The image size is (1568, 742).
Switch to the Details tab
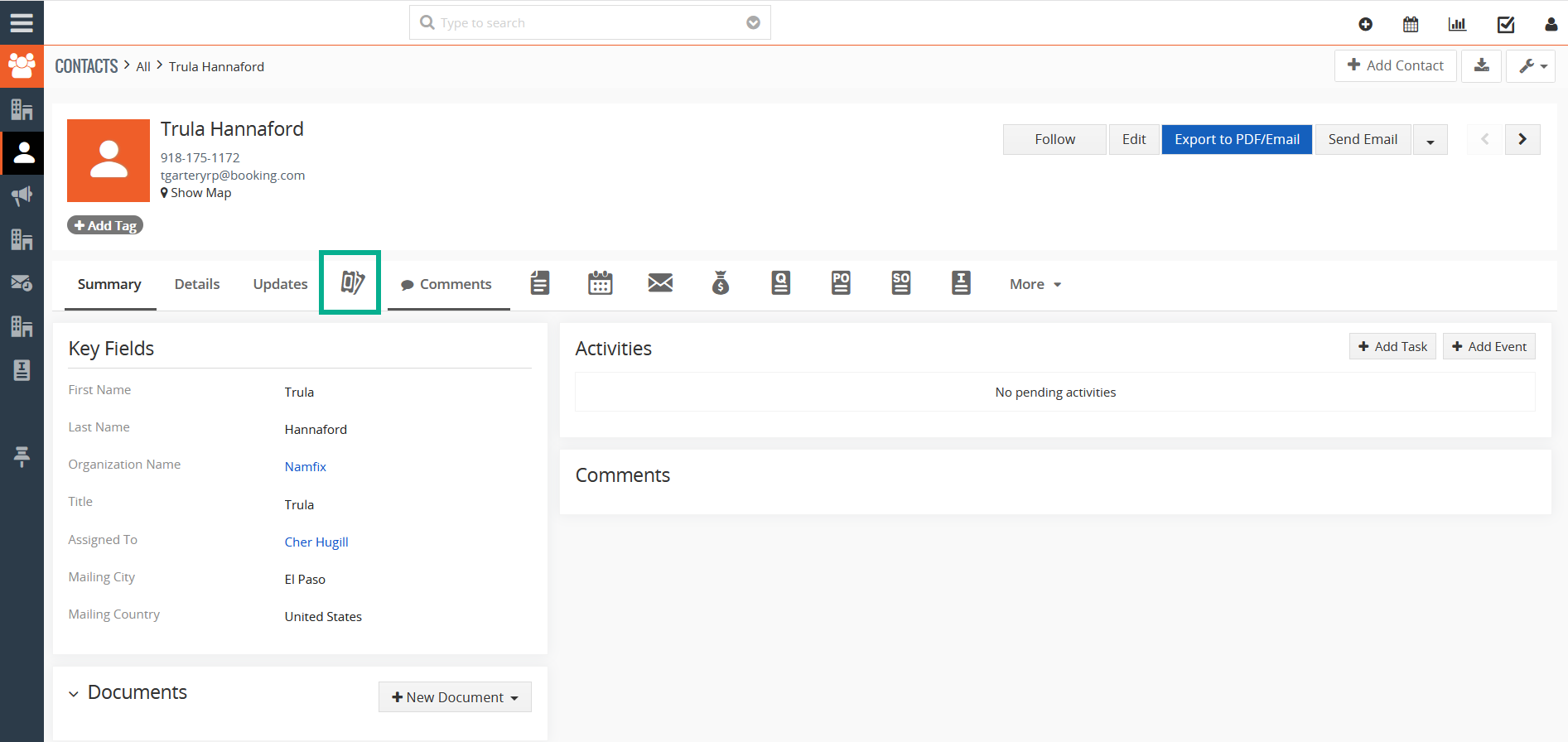click(197, 284)
